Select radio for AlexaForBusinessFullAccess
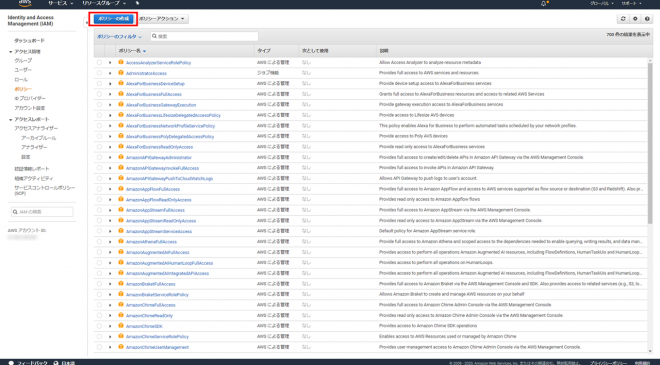 click(x=99, y=94)
